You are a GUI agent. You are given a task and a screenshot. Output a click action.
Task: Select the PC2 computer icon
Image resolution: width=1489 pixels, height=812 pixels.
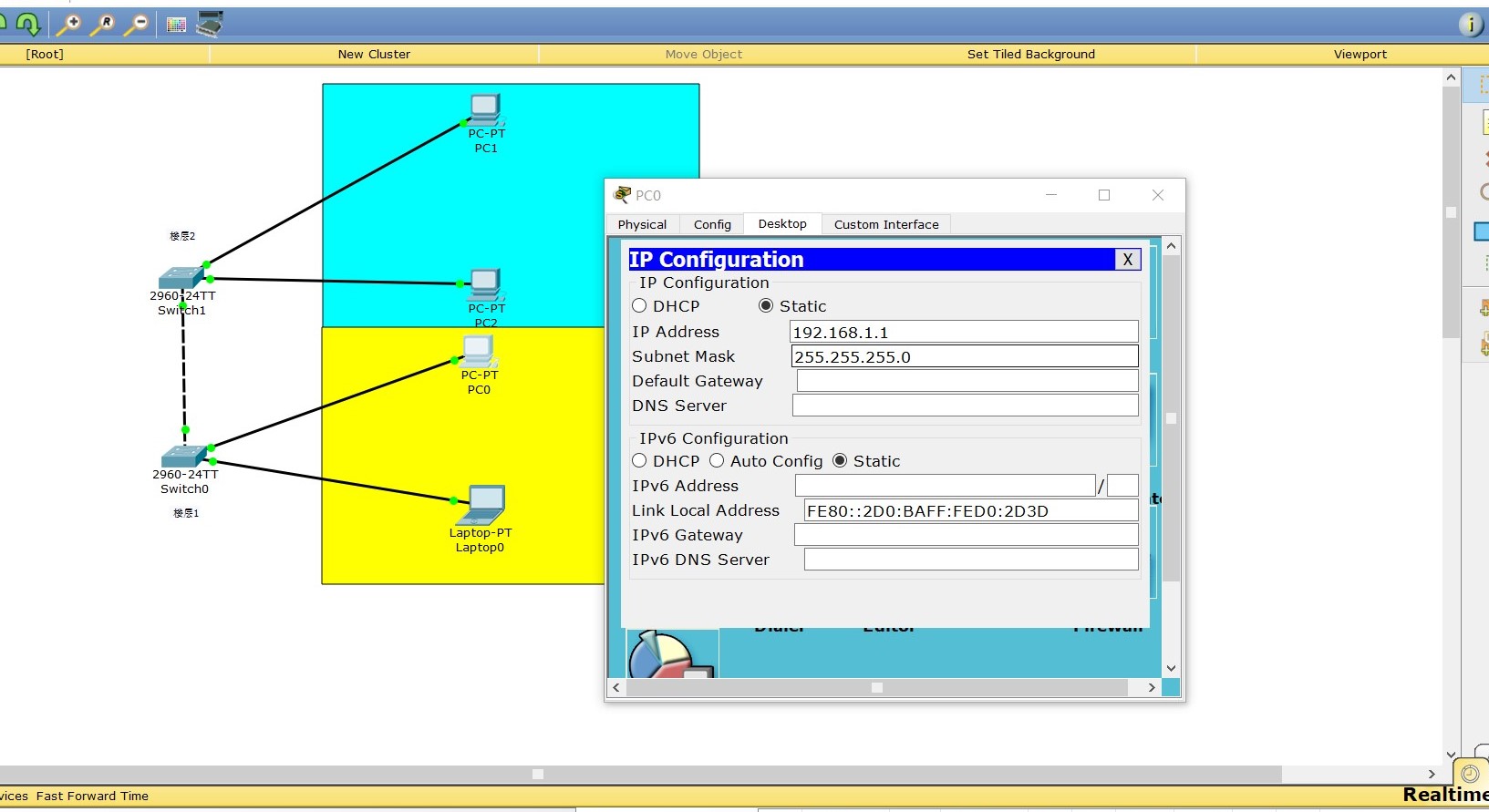(x=484, y=285)
